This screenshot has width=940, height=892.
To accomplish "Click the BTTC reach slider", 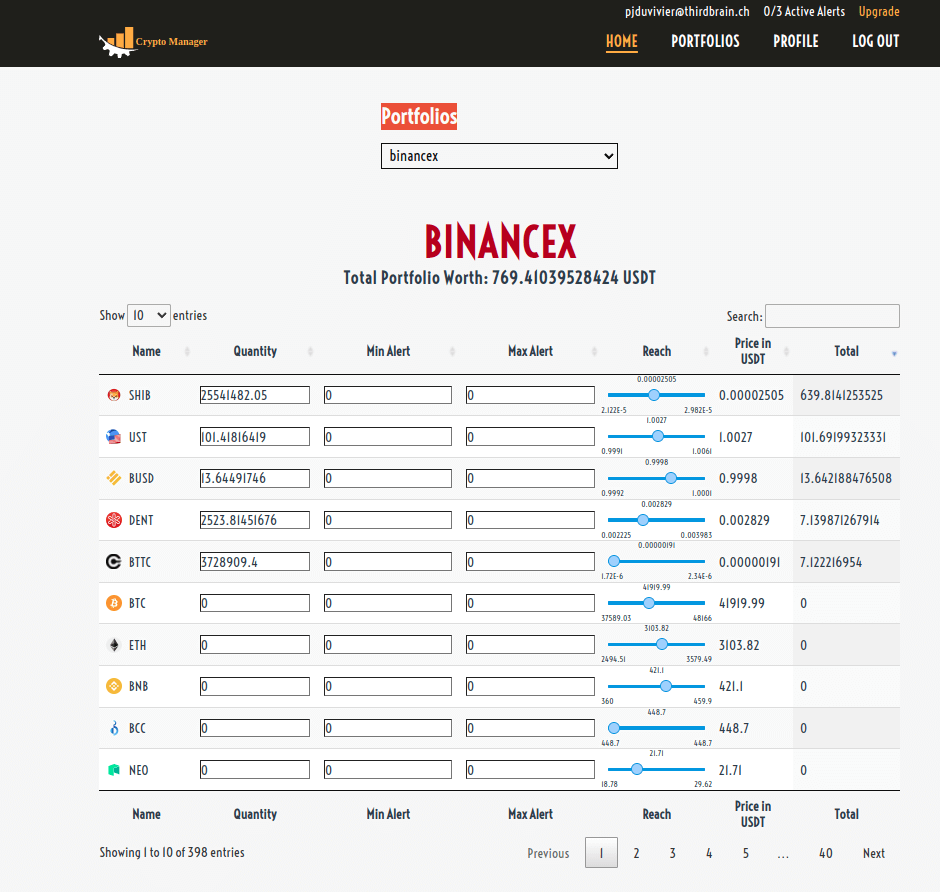I will [656, 561].
